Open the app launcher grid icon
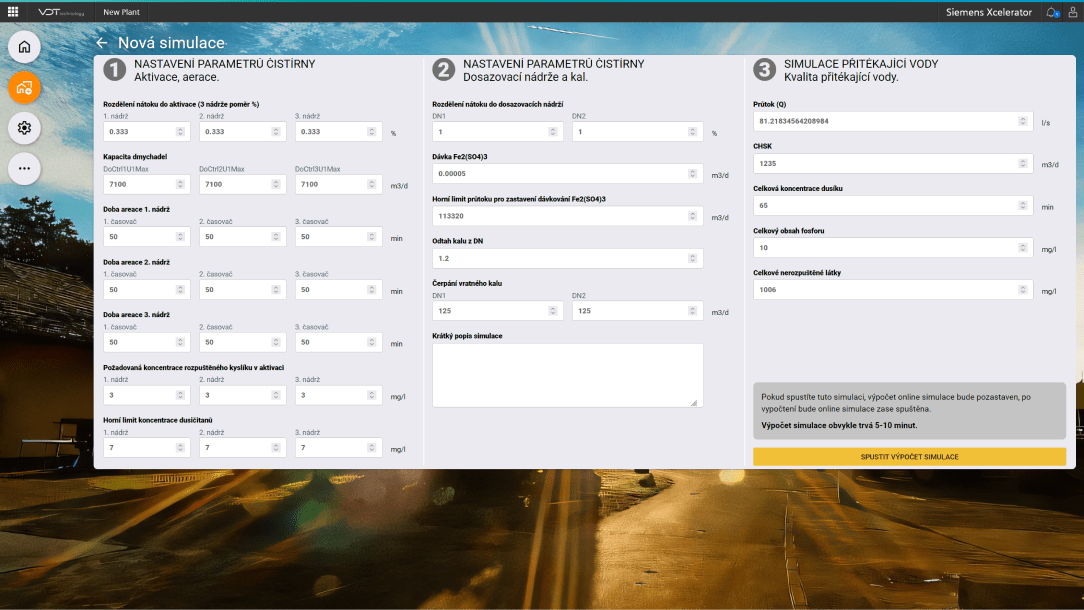This screenshot has height=610, width=1084. (x=13, y=12)
